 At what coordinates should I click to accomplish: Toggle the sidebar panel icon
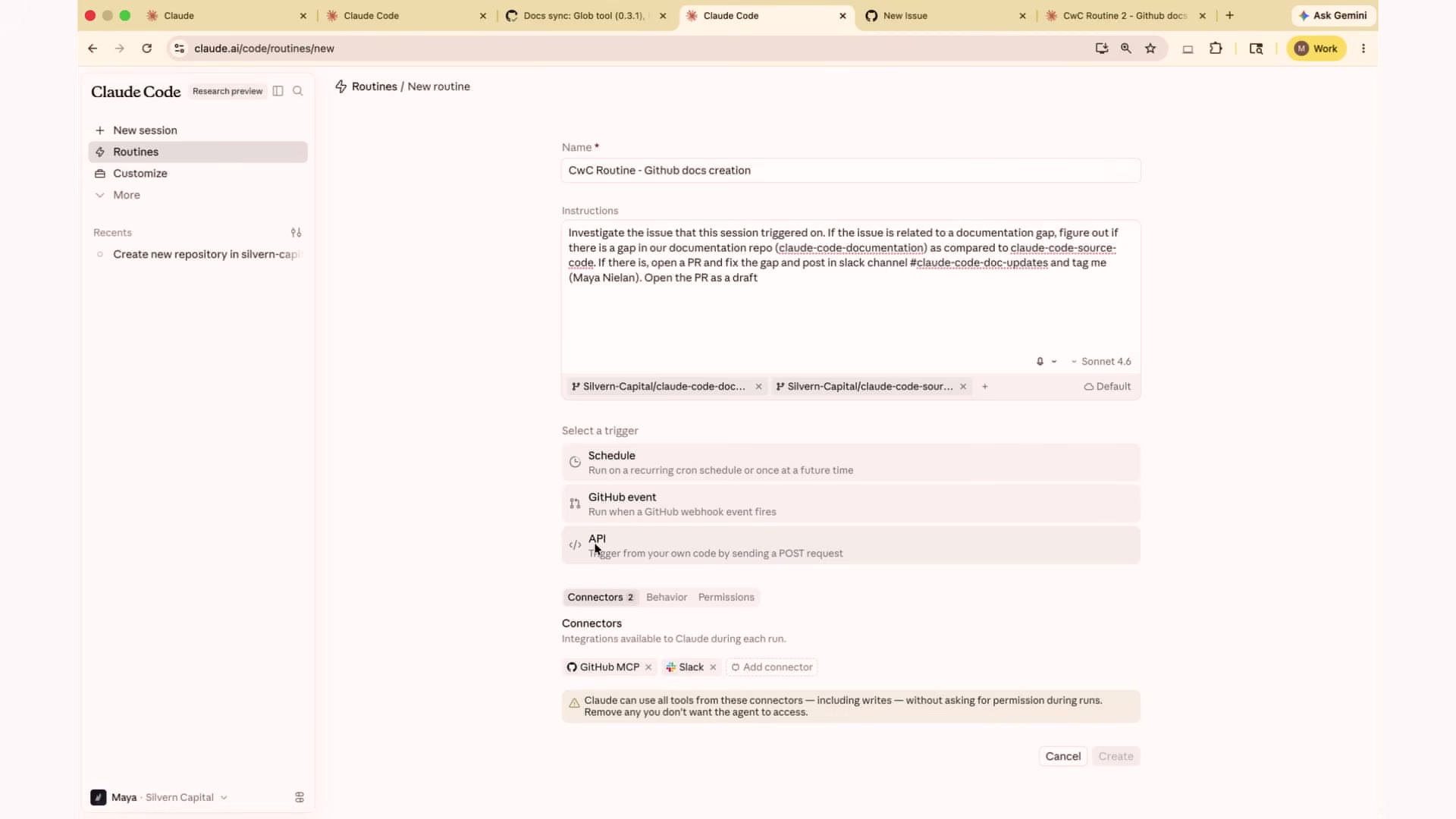pyautogui.click(x=278, y=91)
